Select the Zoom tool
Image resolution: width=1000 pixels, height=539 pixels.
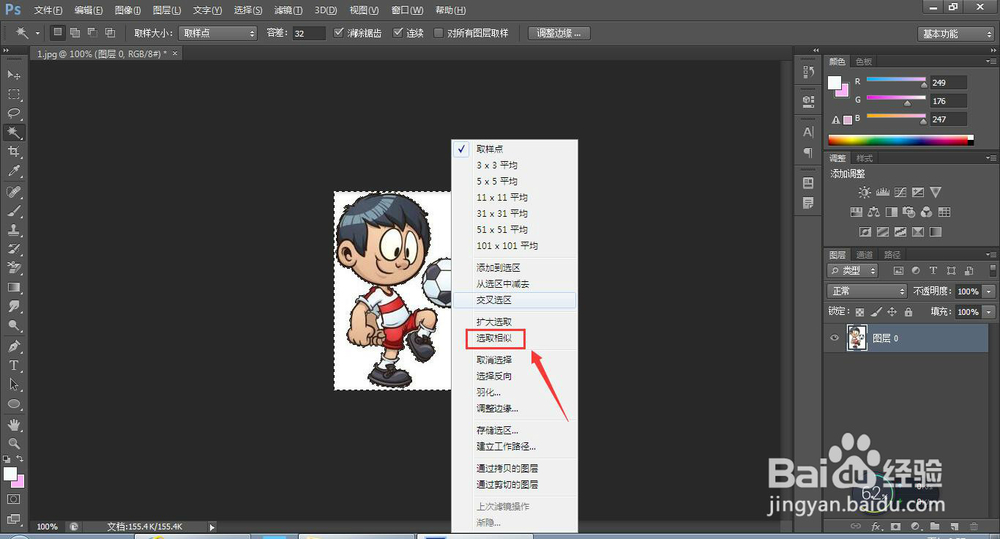coord(14,443)
